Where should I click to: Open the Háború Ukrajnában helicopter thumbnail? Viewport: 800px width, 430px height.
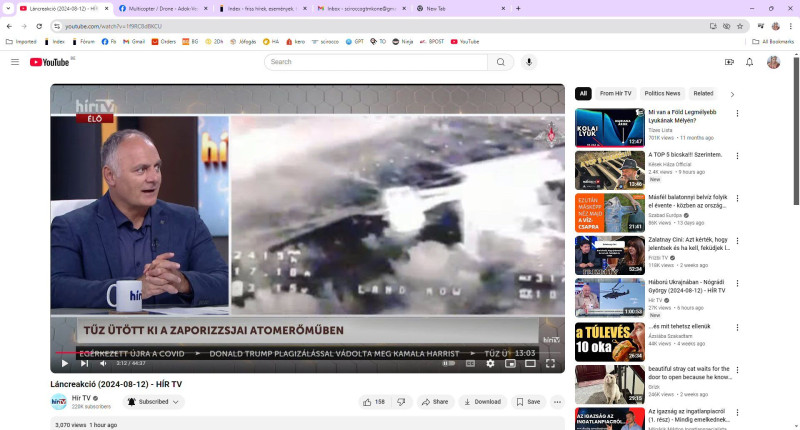click(x=610, y=297)
